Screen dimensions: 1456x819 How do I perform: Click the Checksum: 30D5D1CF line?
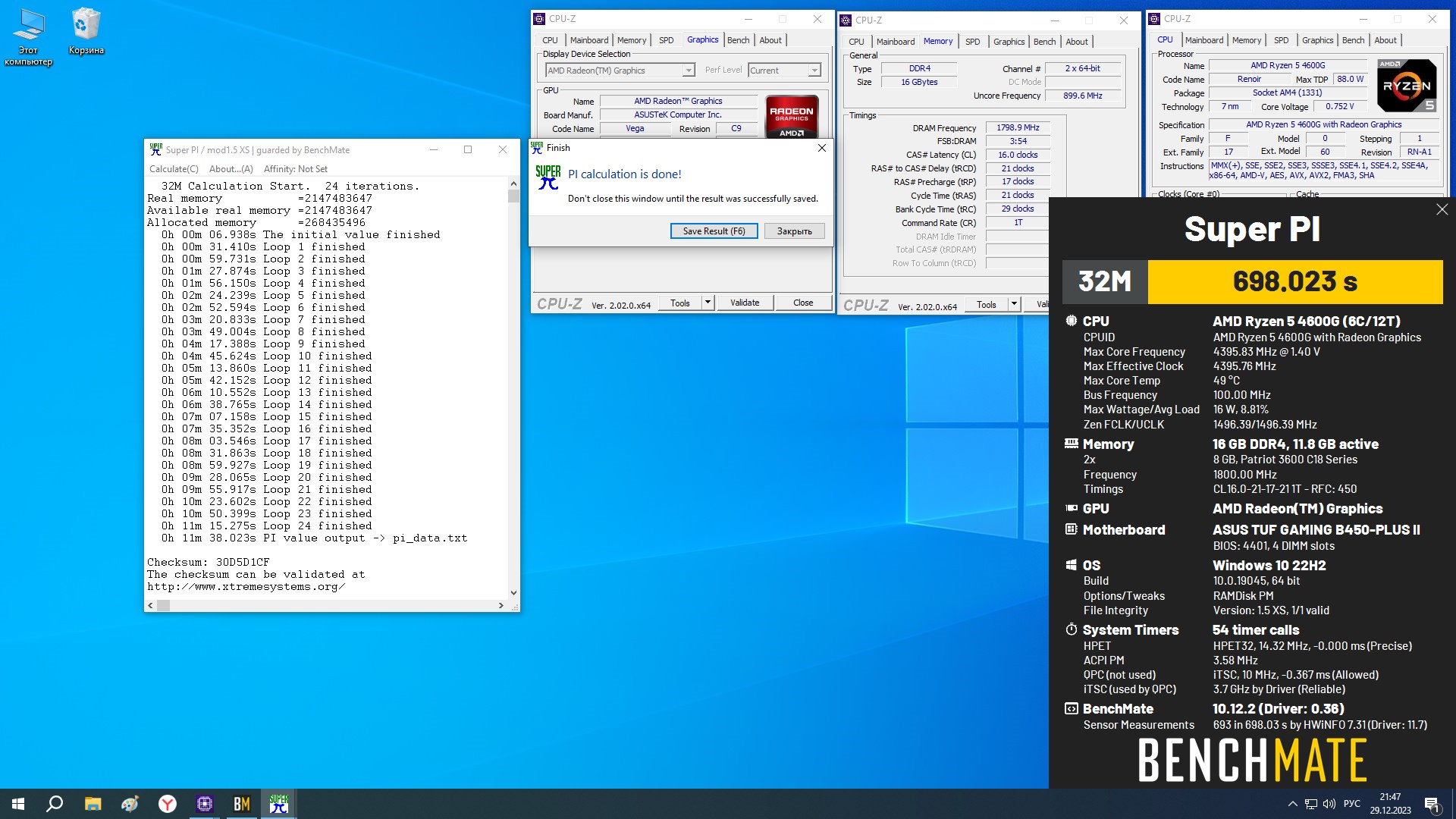(209, 563)
